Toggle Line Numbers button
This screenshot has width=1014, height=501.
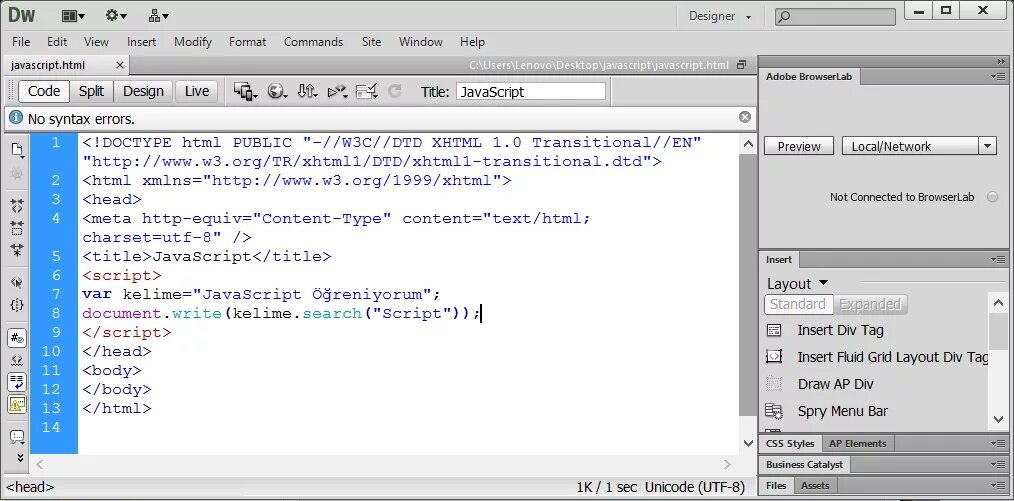pos(17,337)
